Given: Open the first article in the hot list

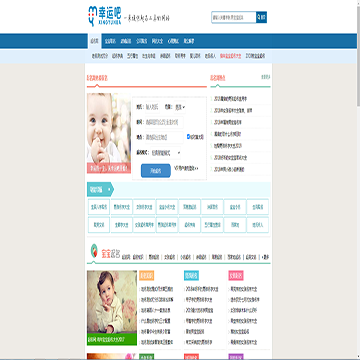Looking at the screenshot, I should (230, 99).
